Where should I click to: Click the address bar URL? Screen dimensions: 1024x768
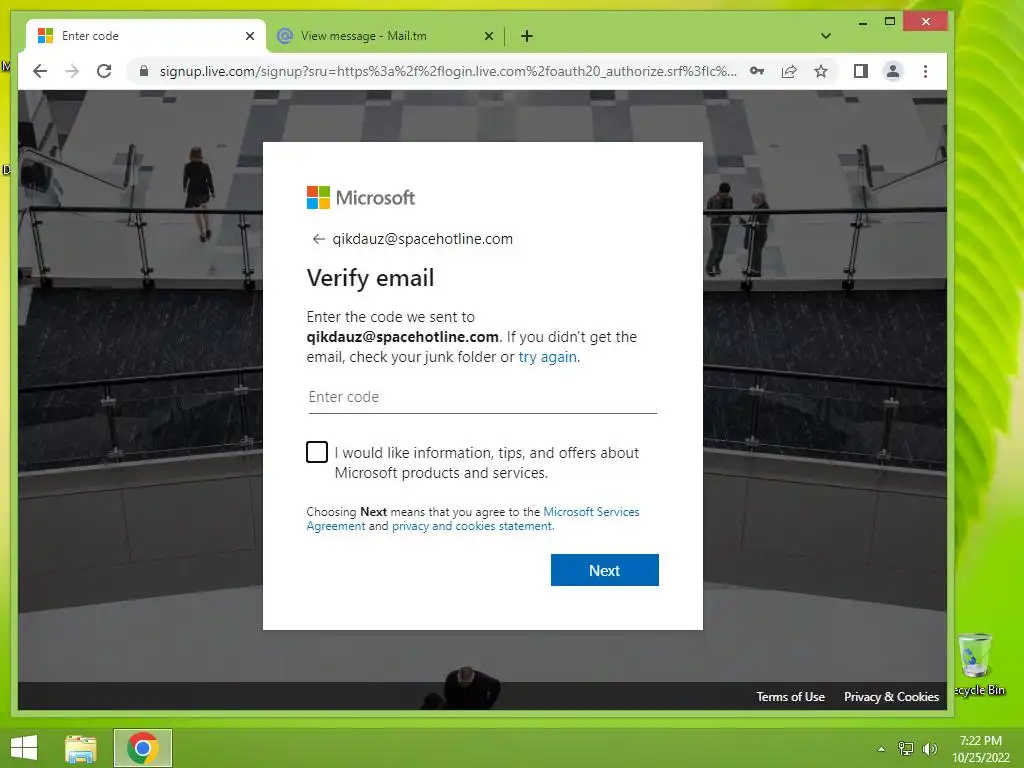coord(448,71)
